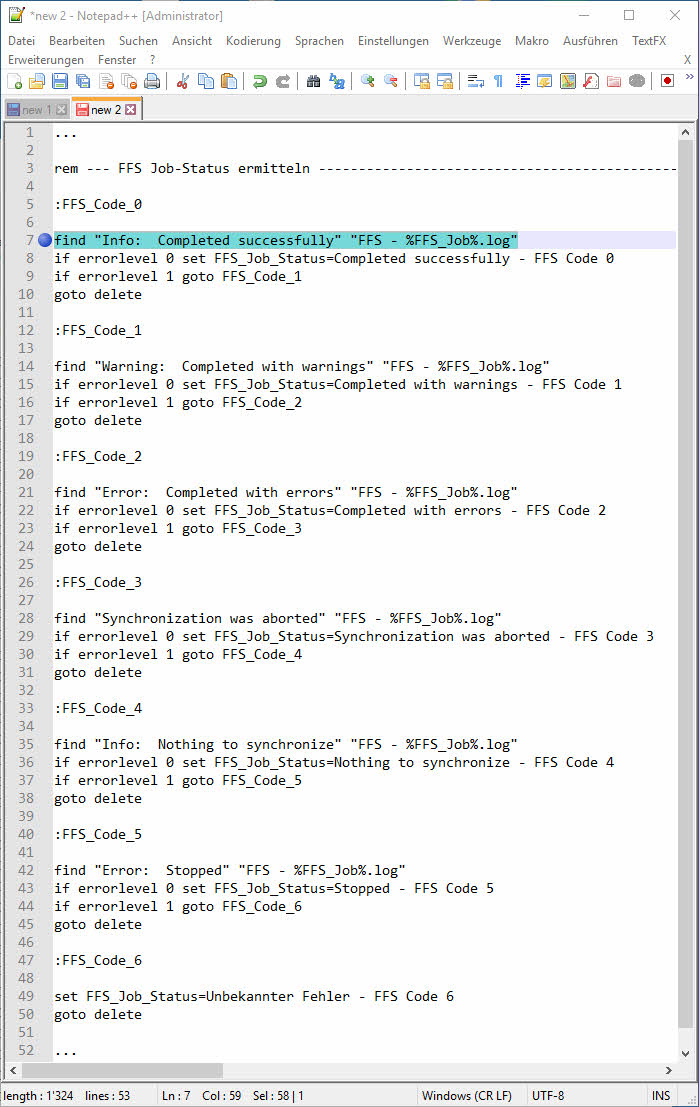Image resolution: width=699 pixels, height=1107 pixels.
Task: Start macro recording with red dot
Action: [667, 81]
